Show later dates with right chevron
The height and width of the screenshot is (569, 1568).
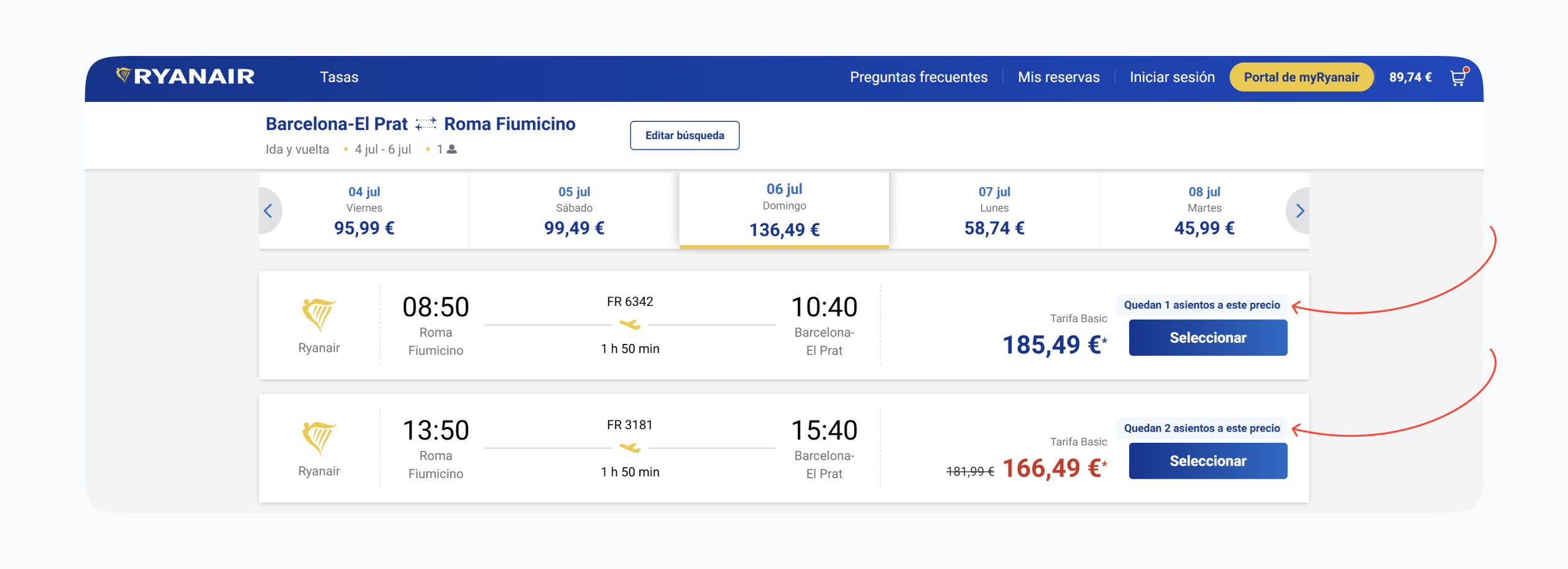tap(1299, 211)
